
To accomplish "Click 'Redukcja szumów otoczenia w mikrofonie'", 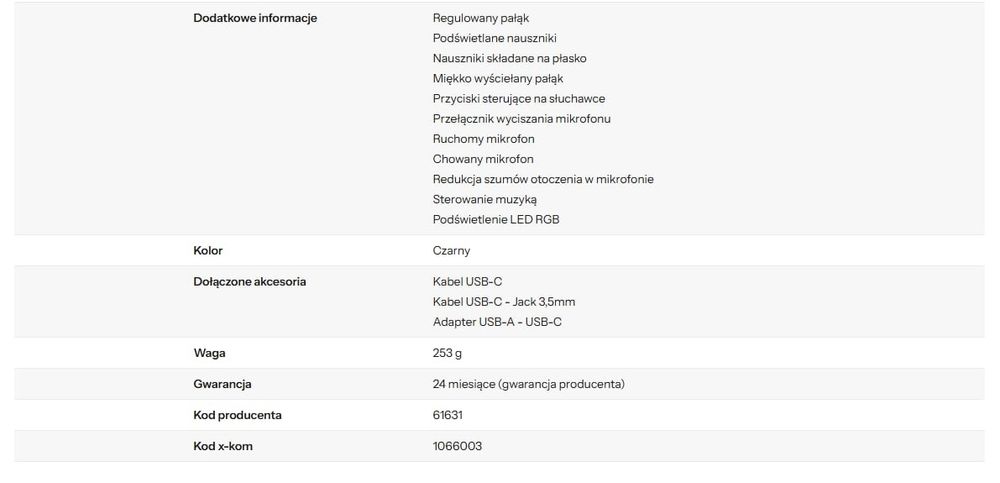I will tap(543, 179).
